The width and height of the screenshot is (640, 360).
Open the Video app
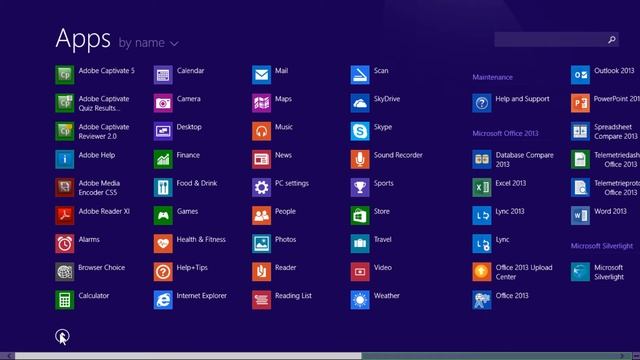(371, 272)
